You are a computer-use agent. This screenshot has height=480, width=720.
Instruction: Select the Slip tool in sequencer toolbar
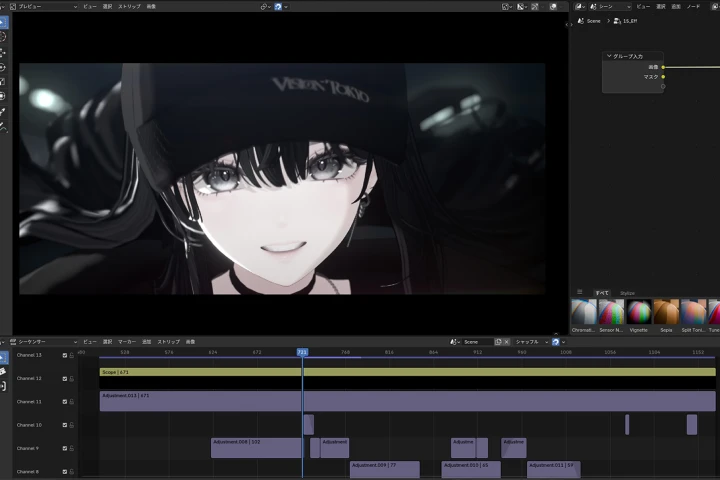click(3, 386)
